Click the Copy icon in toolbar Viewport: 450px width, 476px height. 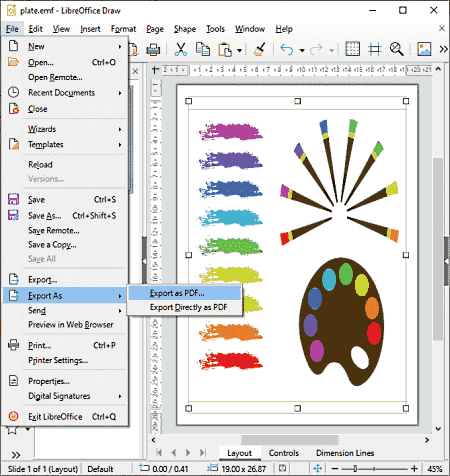pyautogui.click(x=203, y=50)
